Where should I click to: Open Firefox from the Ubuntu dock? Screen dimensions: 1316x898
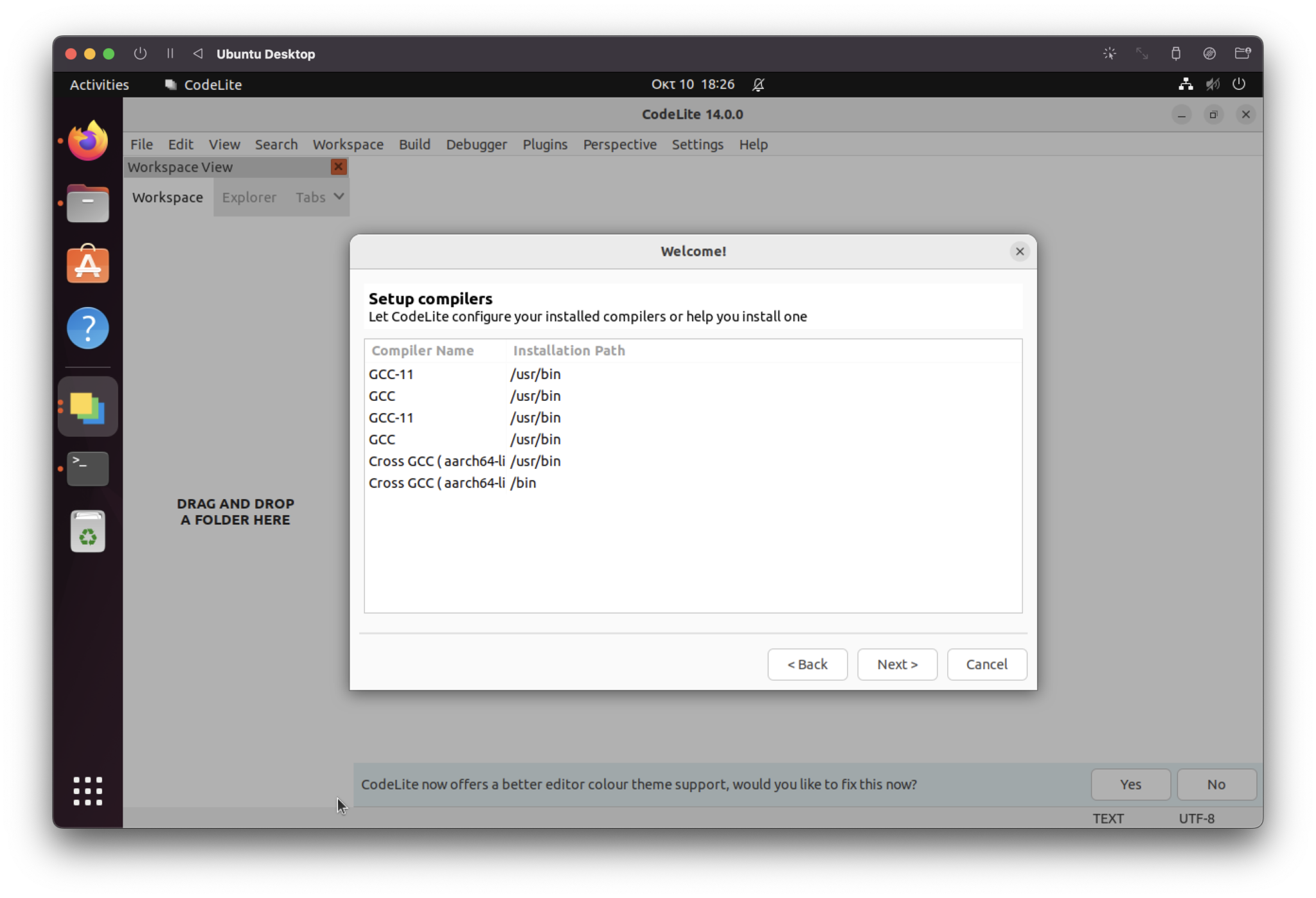[88, 141]
